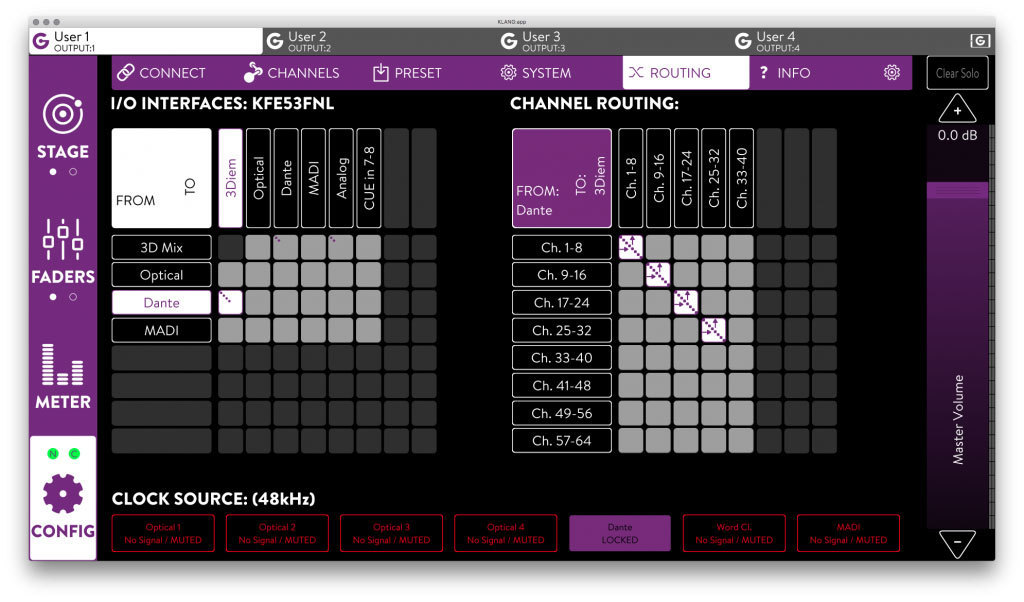This screenshot has width=1024, height=602.
Task: Select the Ch. 1-8 source row label
Action: point(562,247)
